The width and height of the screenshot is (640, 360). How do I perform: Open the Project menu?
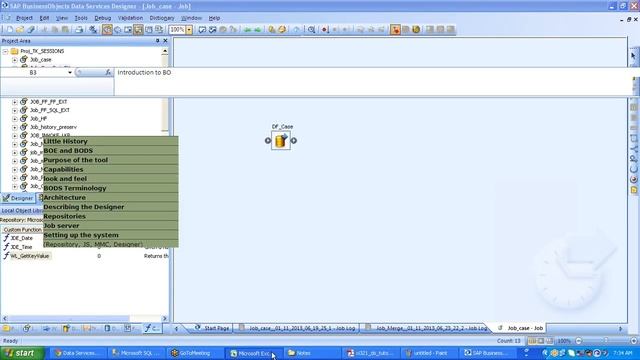click(24, 18)
